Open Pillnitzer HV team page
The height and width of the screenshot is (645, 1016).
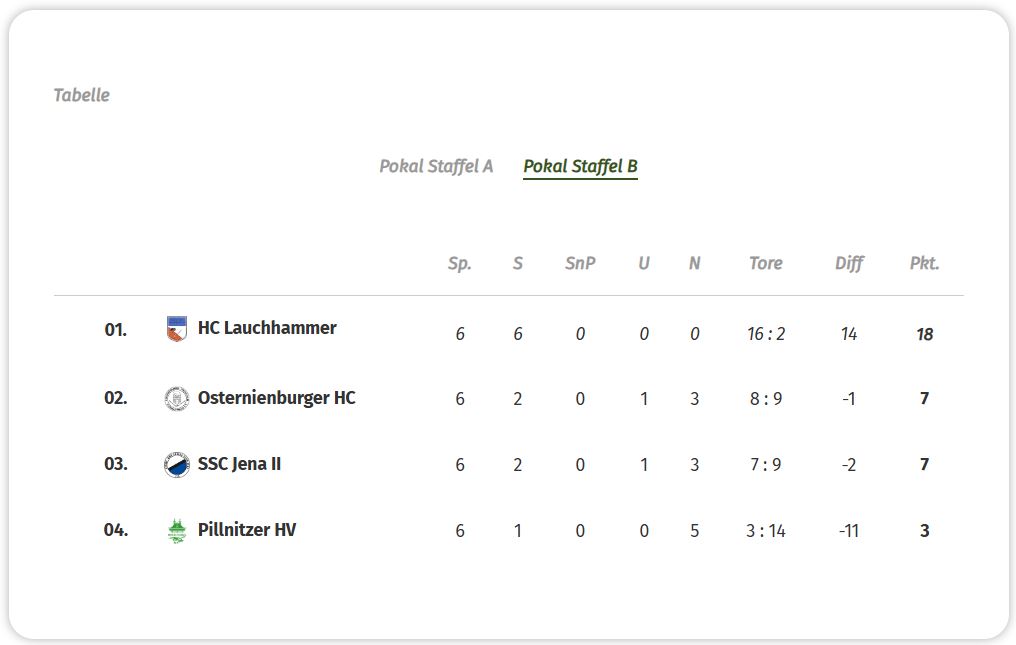pos(247,530)
